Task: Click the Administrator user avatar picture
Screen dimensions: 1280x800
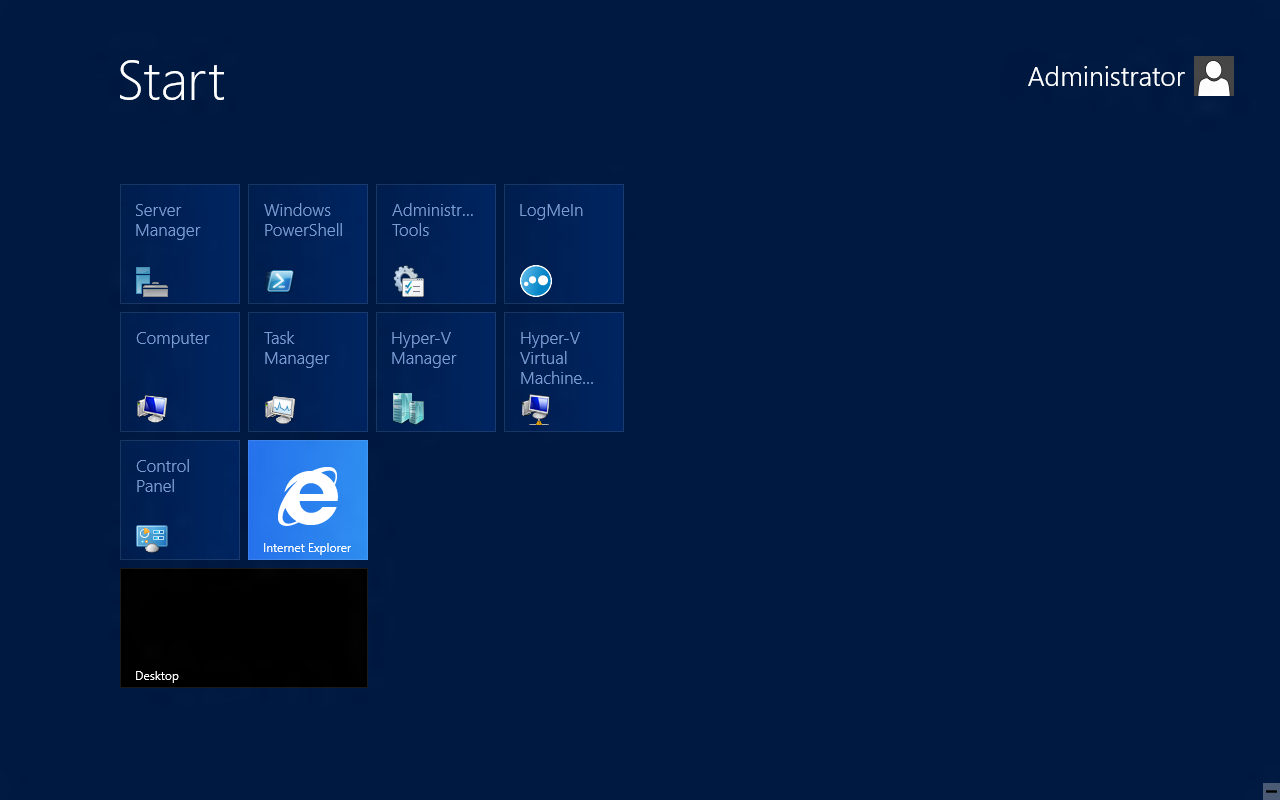Action: pyautogui.click(x=1214, y=76)
